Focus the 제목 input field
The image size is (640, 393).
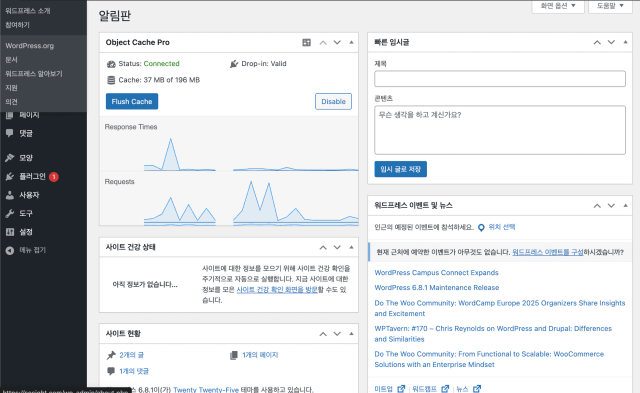tap(500, 79)
